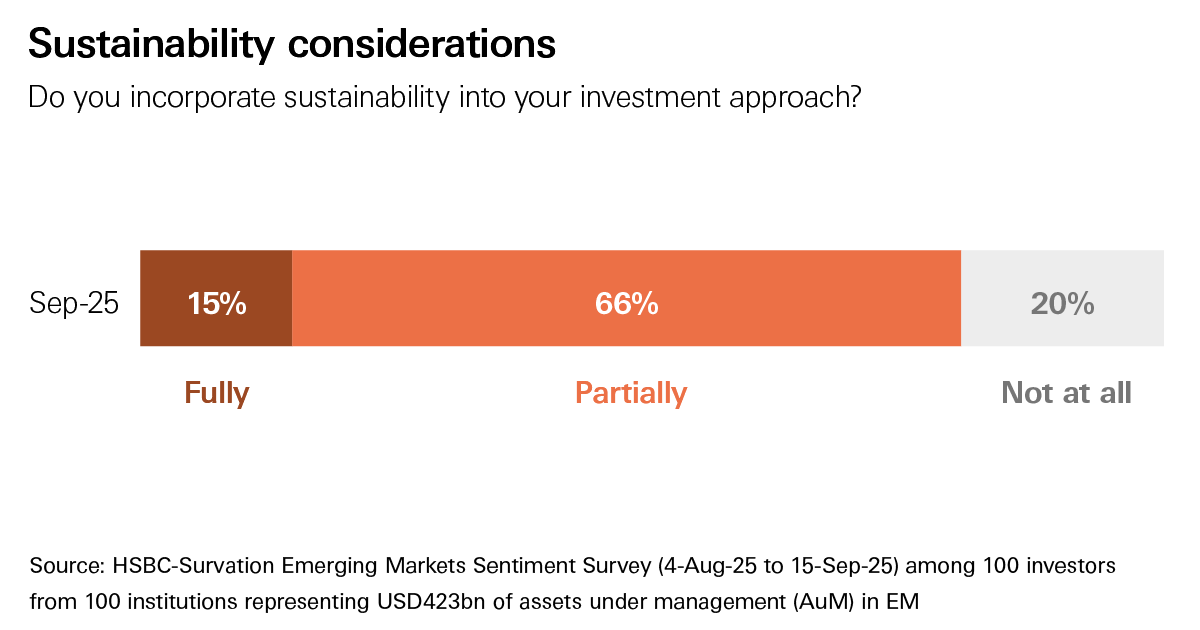Click the subtitle question about investment approach

445,98
